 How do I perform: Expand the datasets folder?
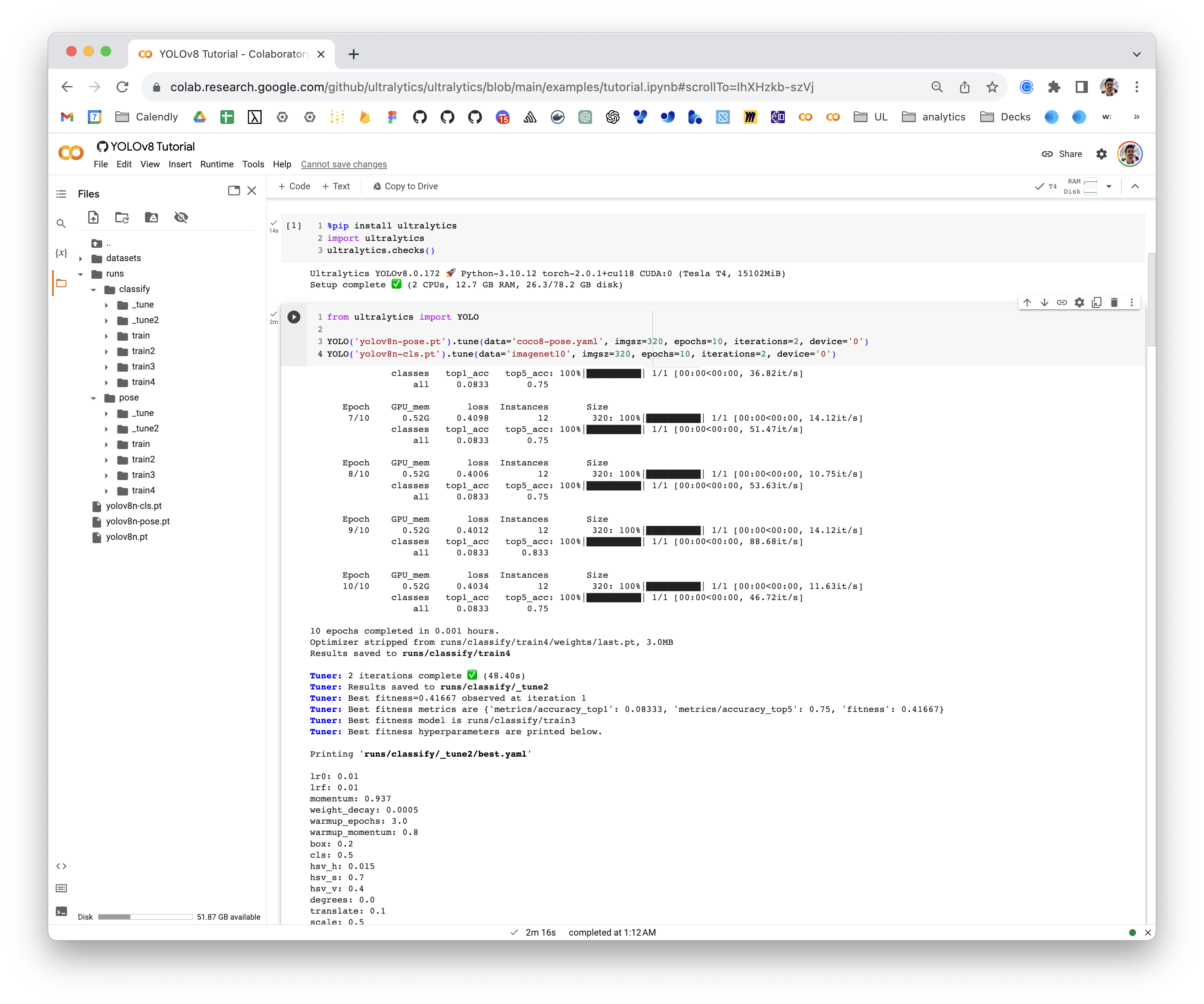(x=81, y=258)
